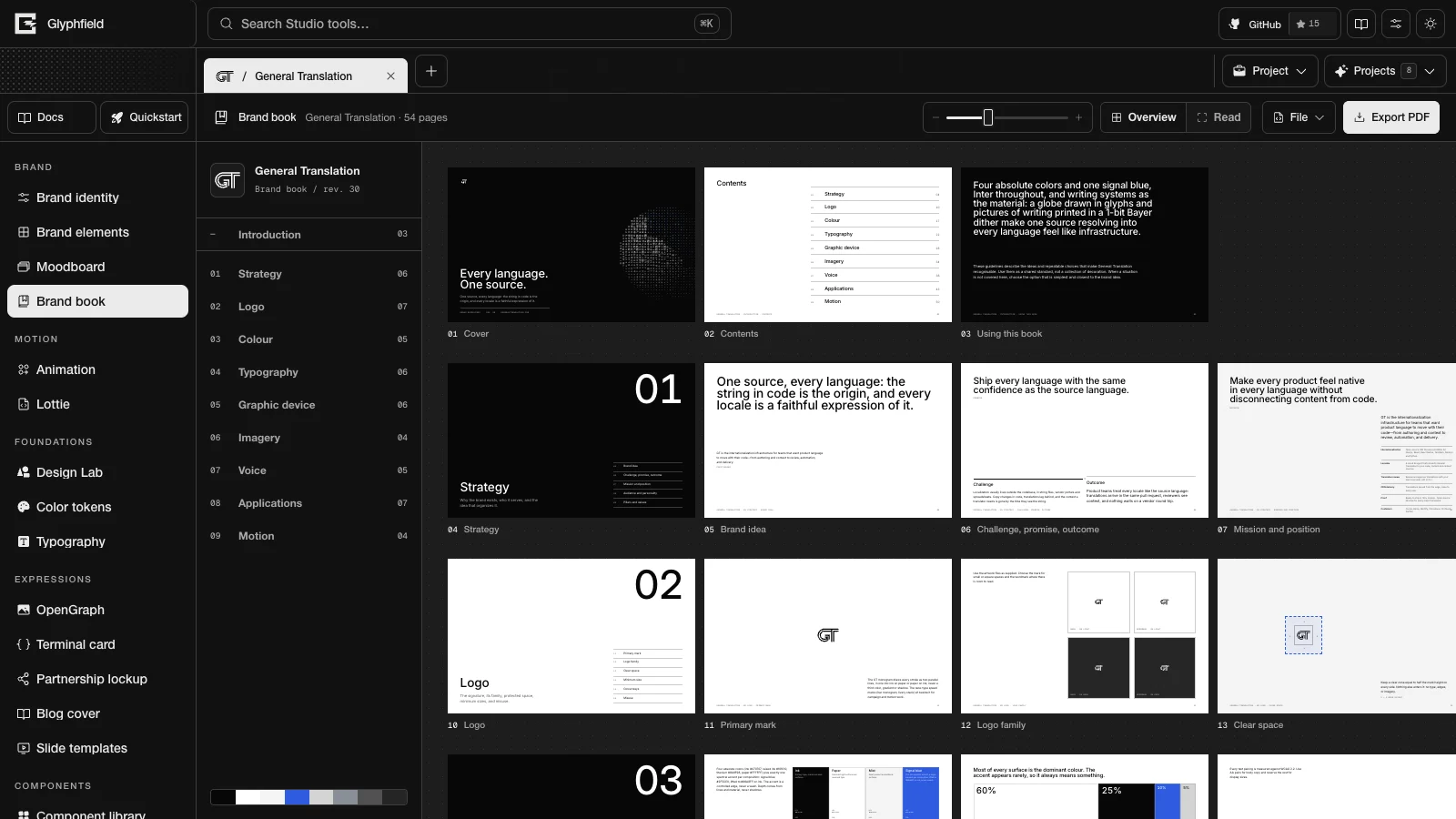Add a new tab with plus button
1456x819 pixels.
pyautogui.click(x=431, y=71)
